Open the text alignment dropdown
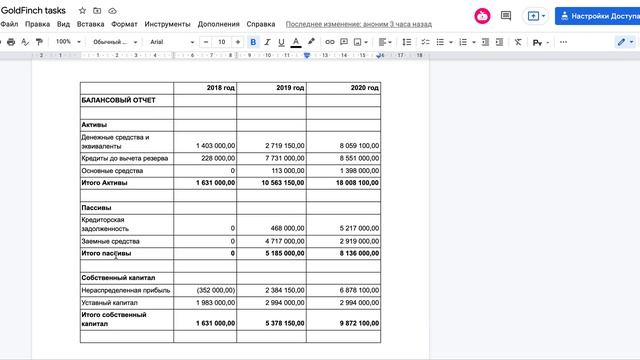640x360 pixels. click(385, 42)
